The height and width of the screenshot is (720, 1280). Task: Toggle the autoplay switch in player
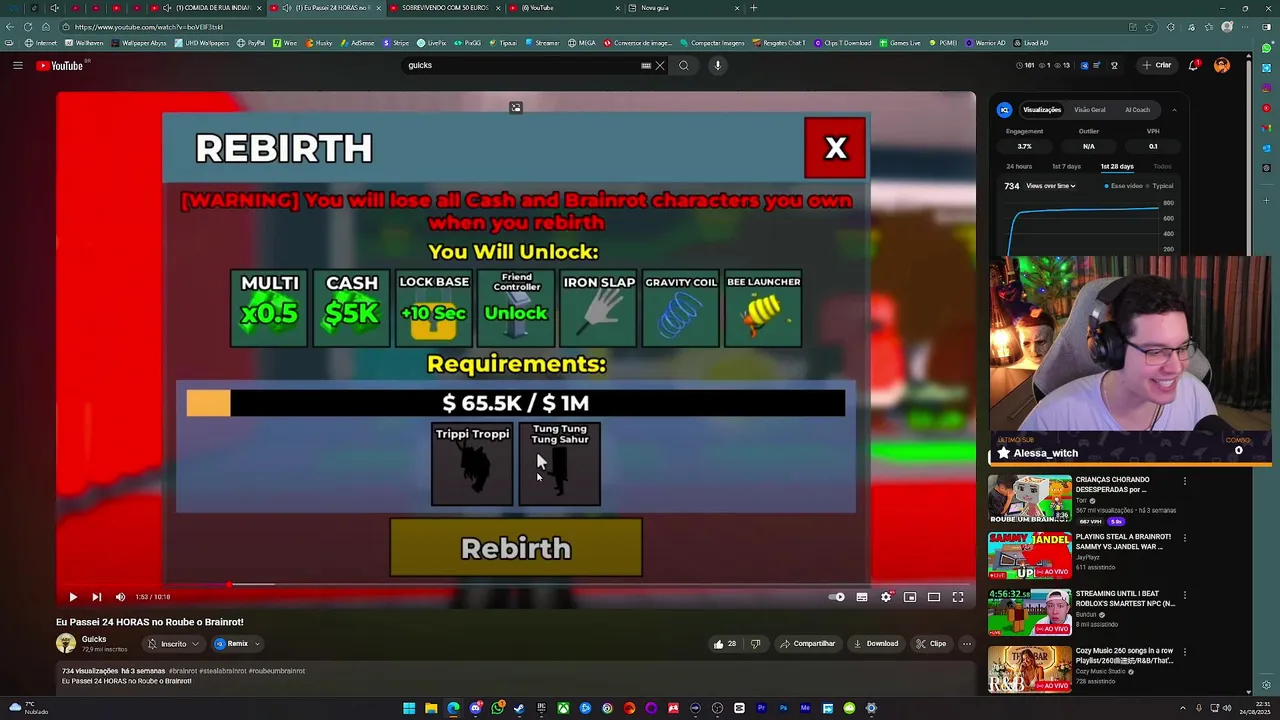pos(837,597)
